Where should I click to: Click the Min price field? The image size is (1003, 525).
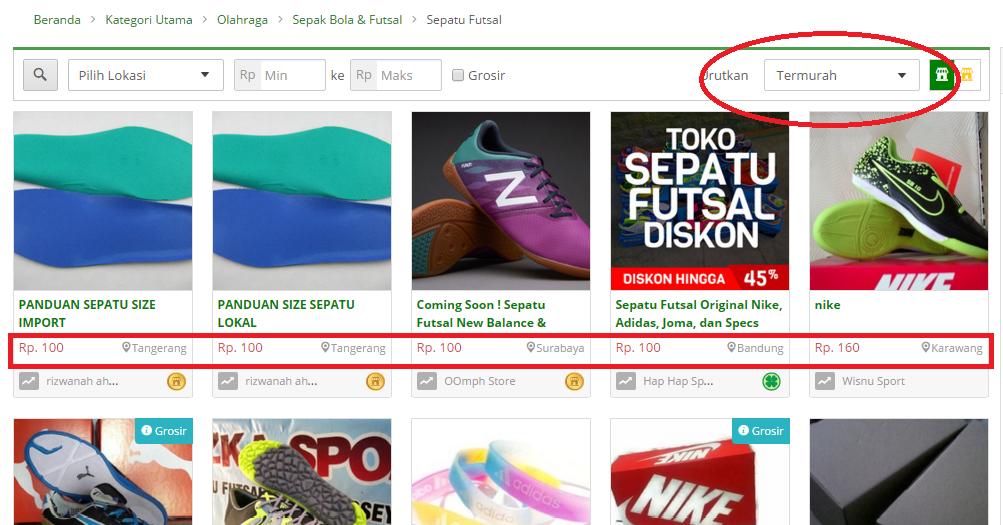coord(280,75)
